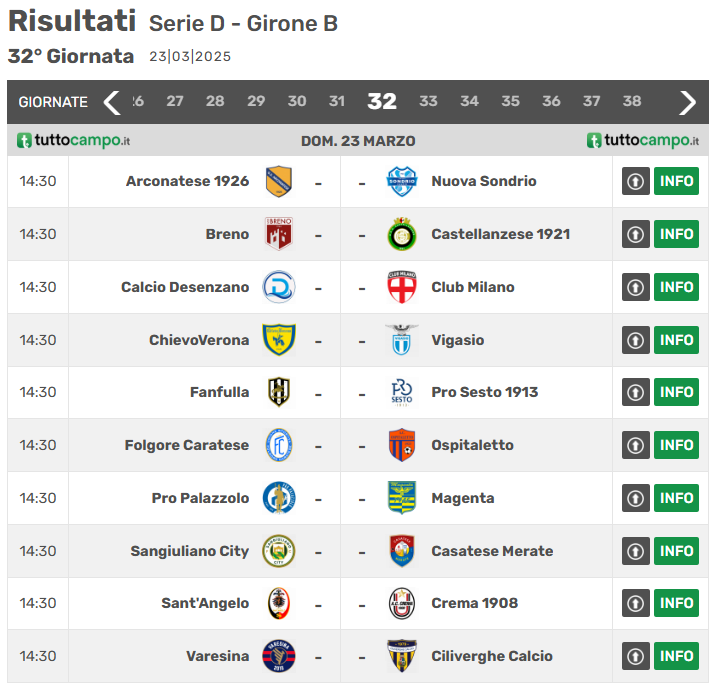Open matchday 37 results

pos(591,102)
